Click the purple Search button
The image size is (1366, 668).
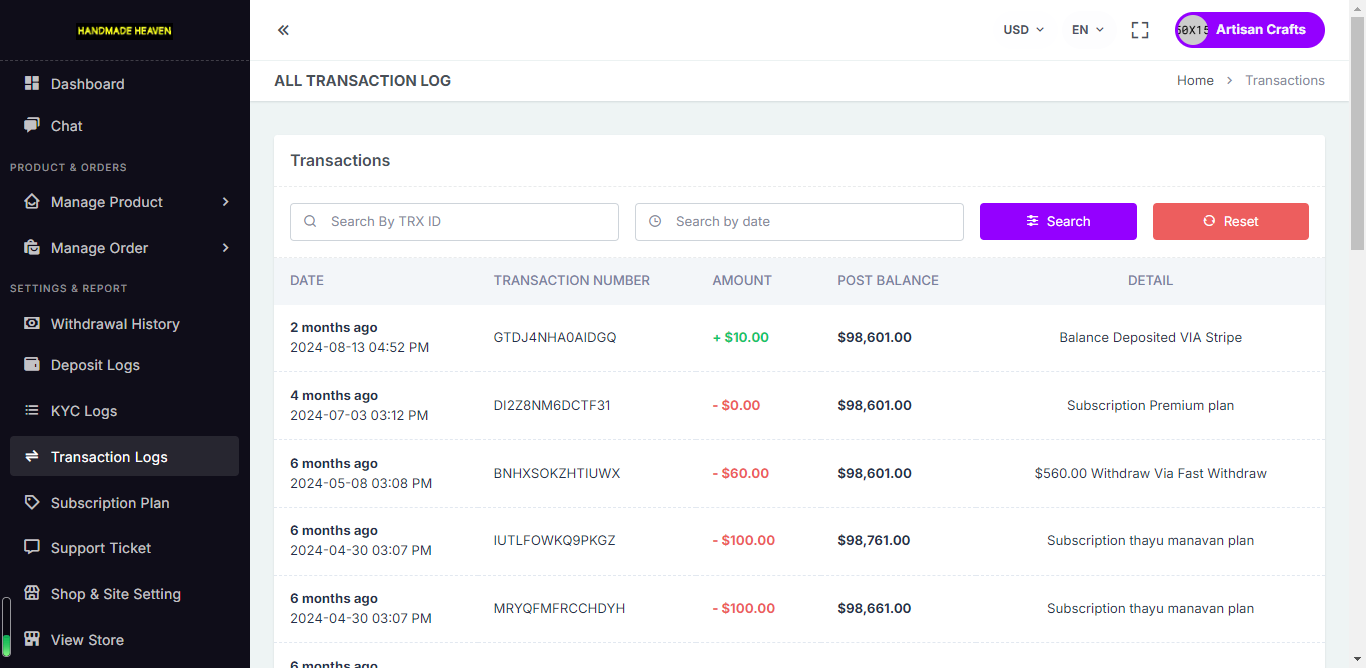[x=1058, y=221]
